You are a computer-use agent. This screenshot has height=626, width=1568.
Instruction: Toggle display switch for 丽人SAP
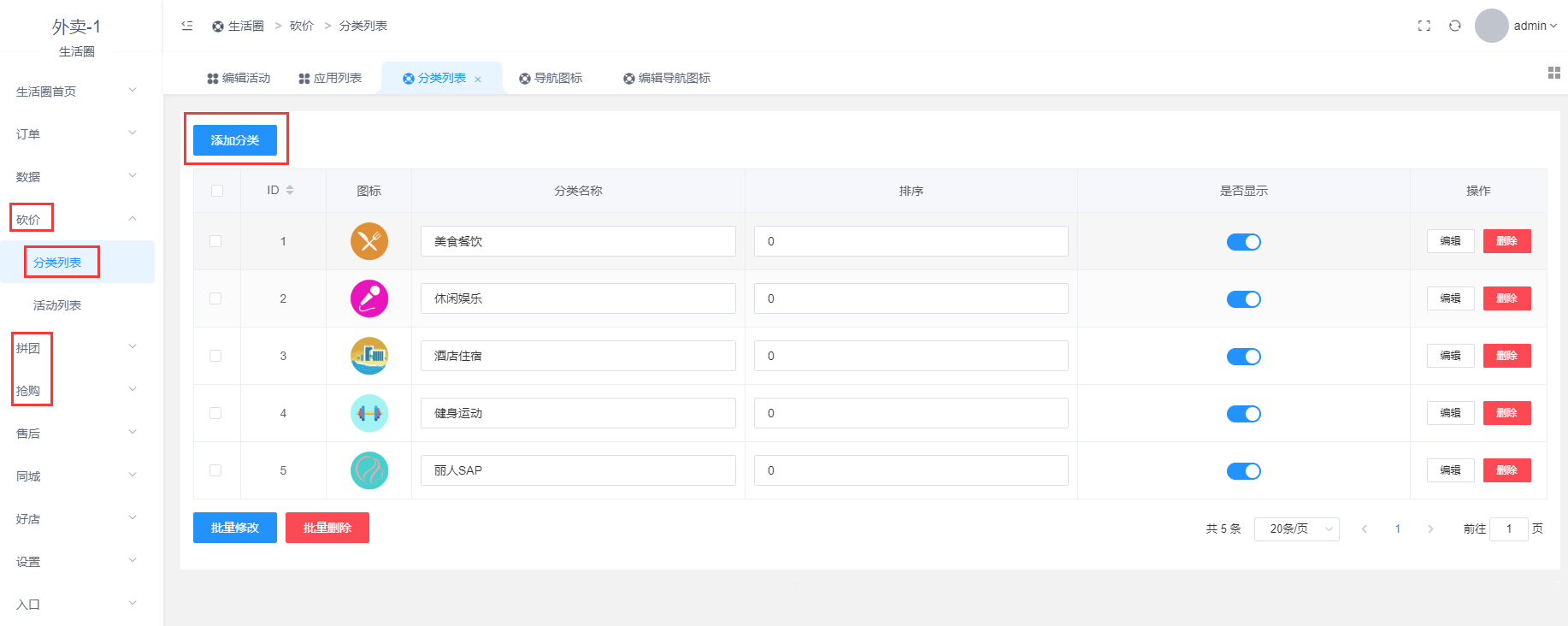pos(1244,471)
